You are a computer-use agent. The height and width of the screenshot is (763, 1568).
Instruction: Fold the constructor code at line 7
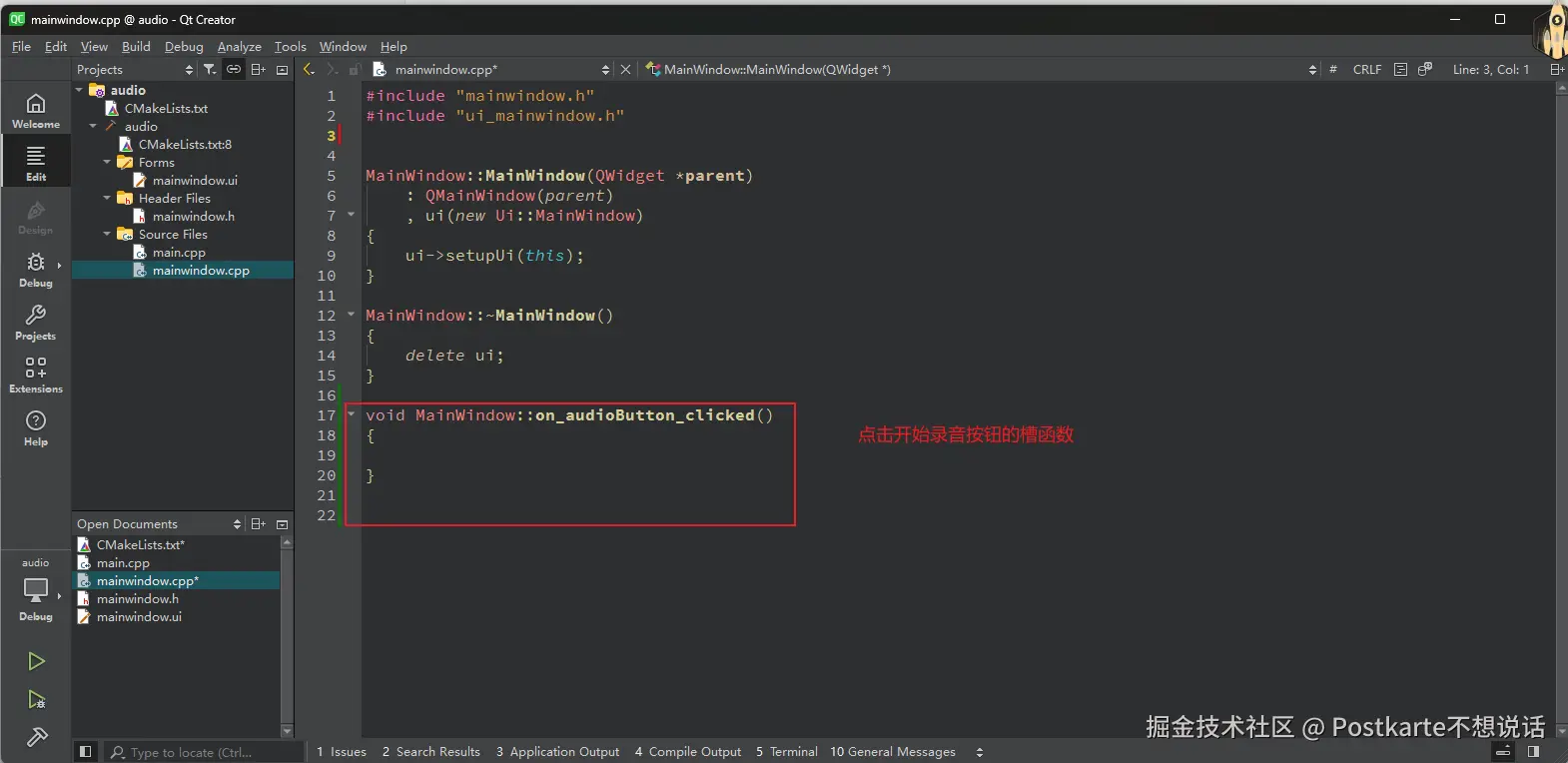pyautogui.click(x=351, y=214)
